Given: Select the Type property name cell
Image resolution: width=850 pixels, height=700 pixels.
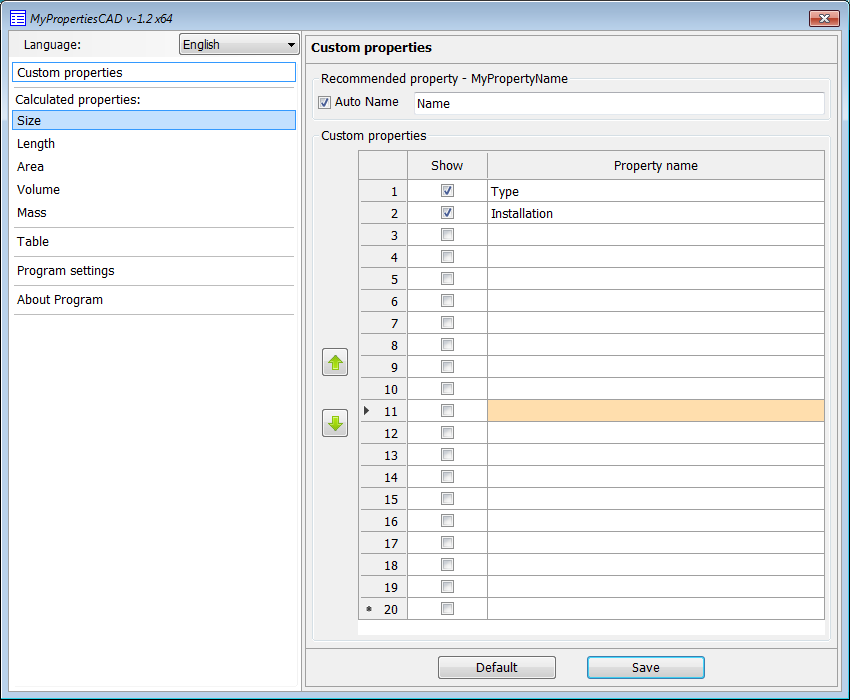Looking at the screenshot, I should (x=656, y=191).
